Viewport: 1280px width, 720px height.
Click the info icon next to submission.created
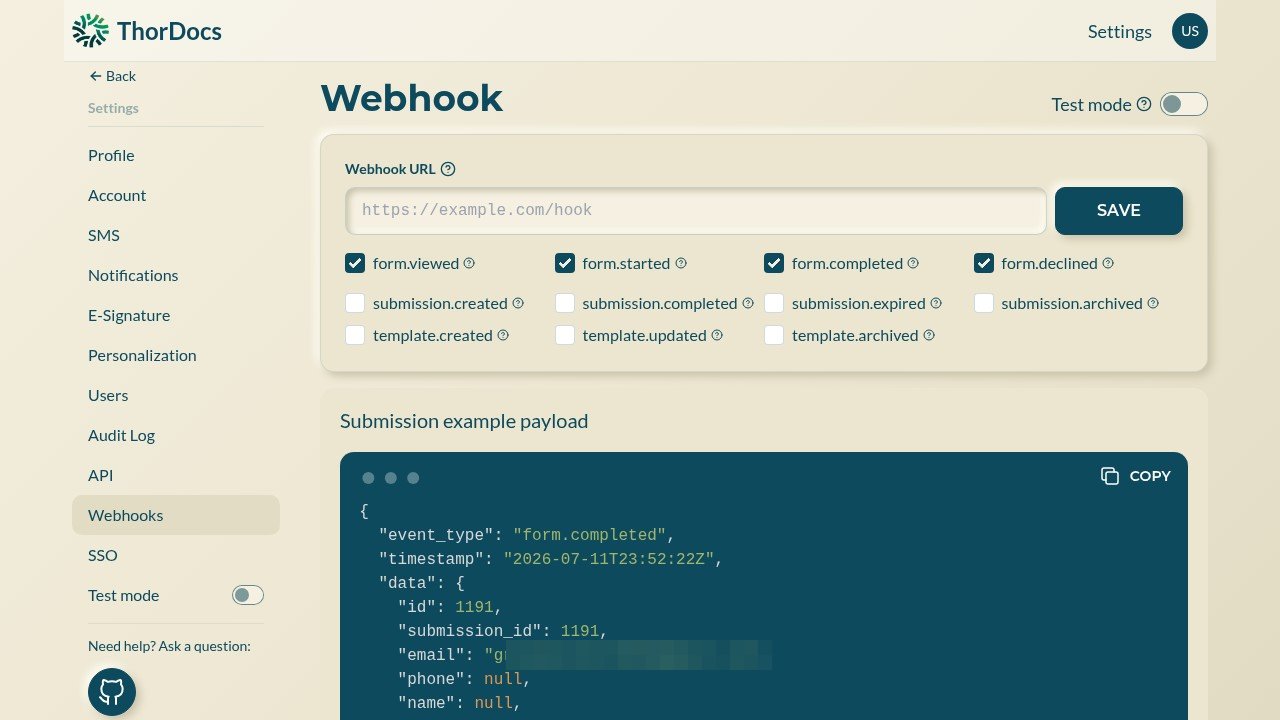518,303
